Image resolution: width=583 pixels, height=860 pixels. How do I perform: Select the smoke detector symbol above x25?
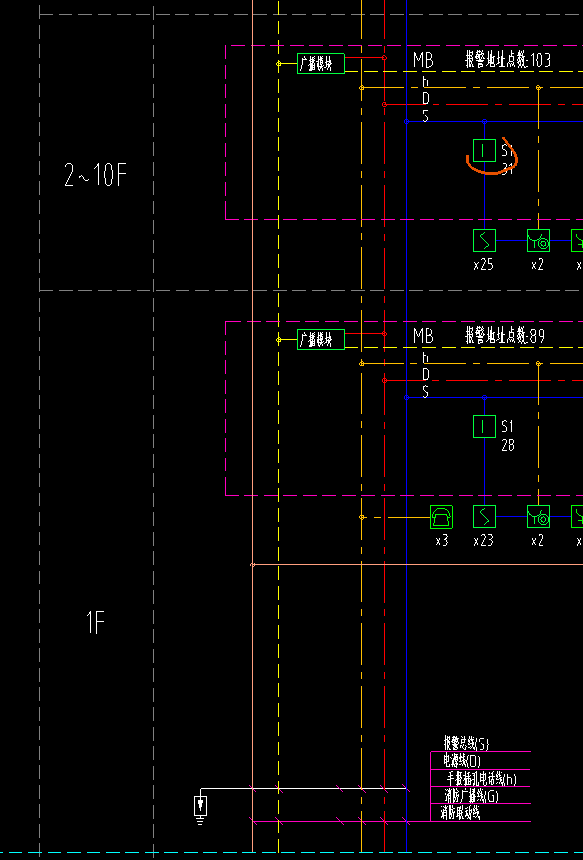click(x=484, y=240)
